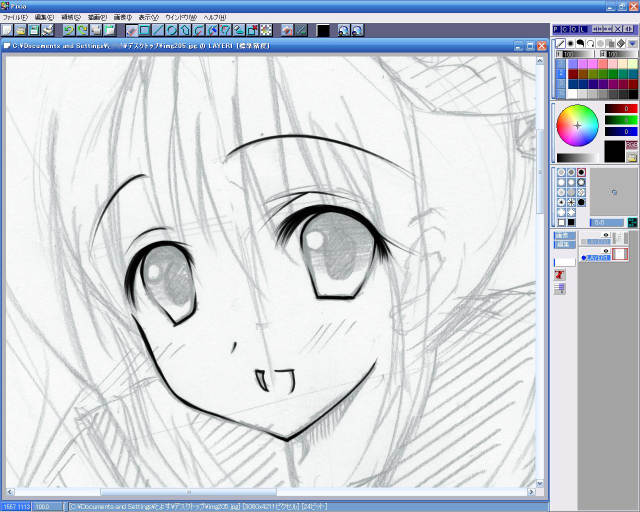
Task: Click the open file folder icon
Action: tap(19, 31)
